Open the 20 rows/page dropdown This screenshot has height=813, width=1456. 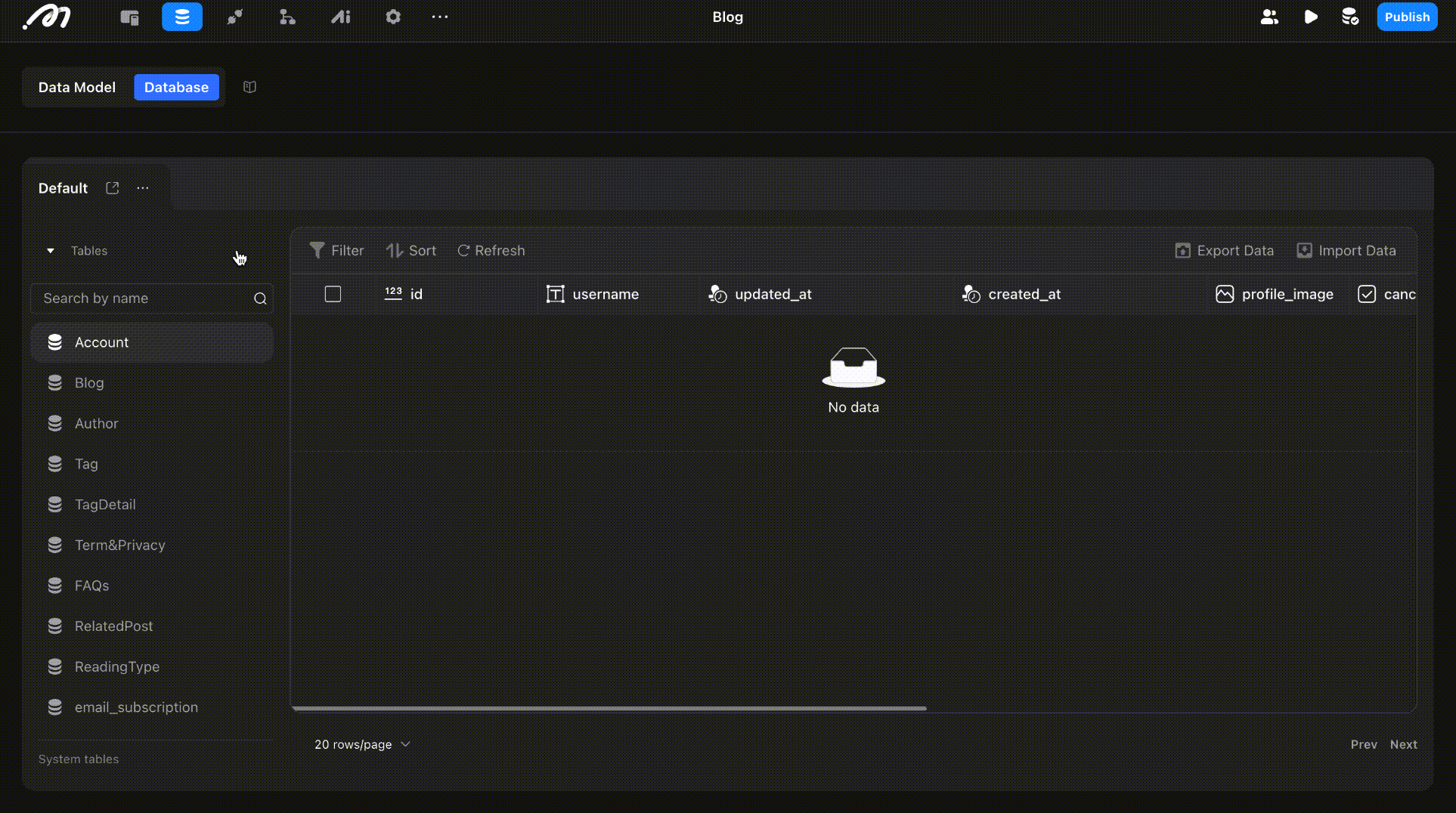(x=362, y=744)
